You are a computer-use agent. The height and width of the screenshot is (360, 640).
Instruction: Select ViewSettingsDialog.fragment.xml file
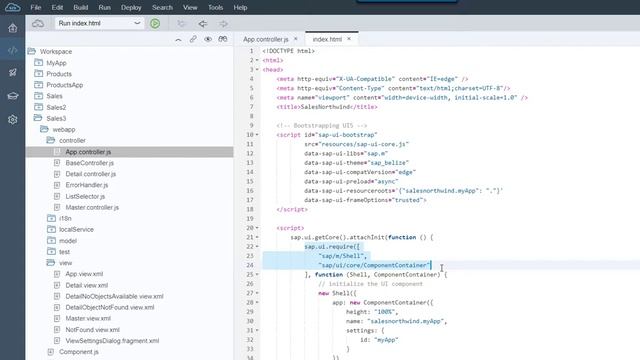coord(112,341)
